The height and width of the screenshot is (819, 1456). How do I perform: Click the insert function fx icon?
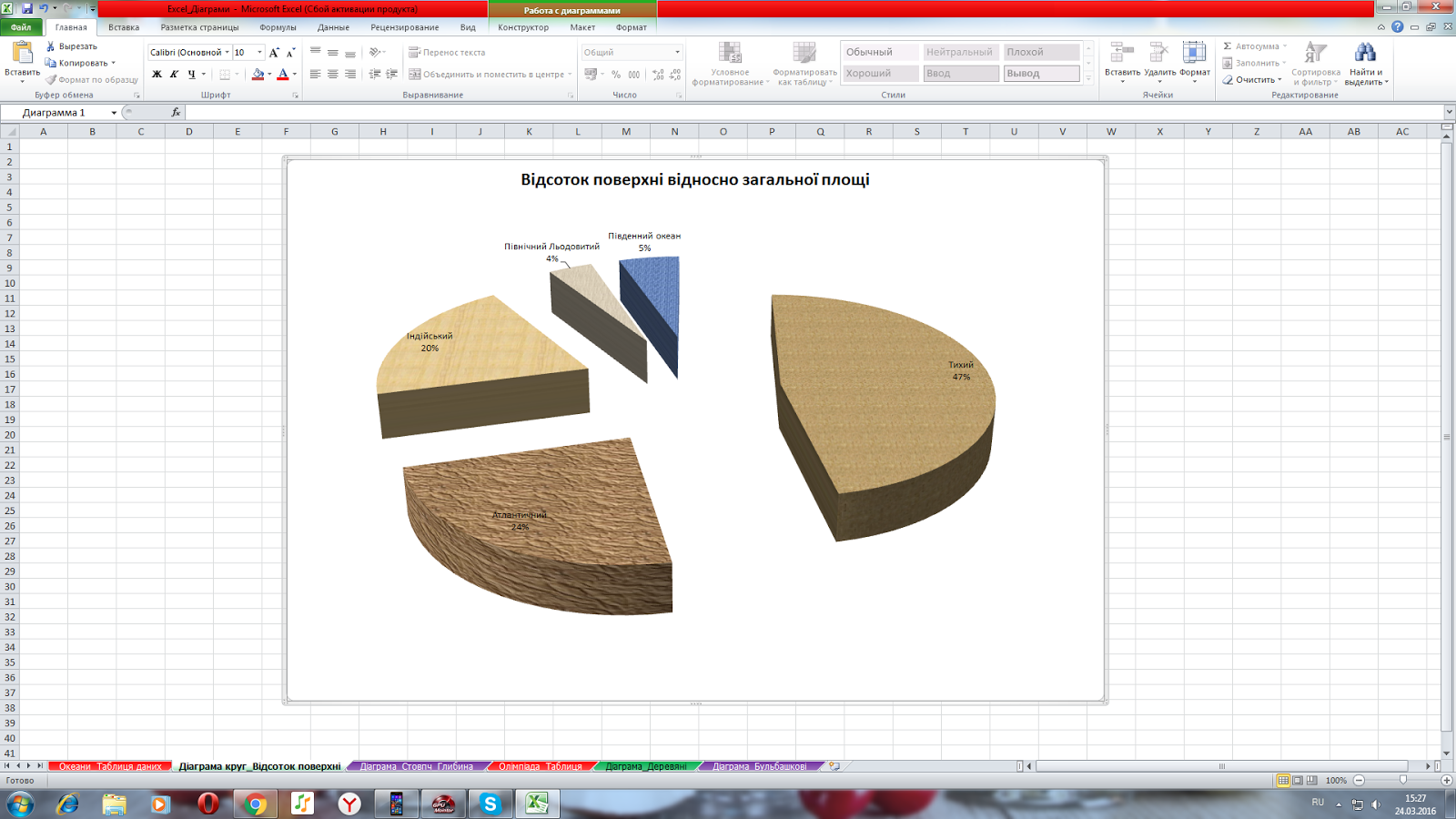tap(176, 113)
